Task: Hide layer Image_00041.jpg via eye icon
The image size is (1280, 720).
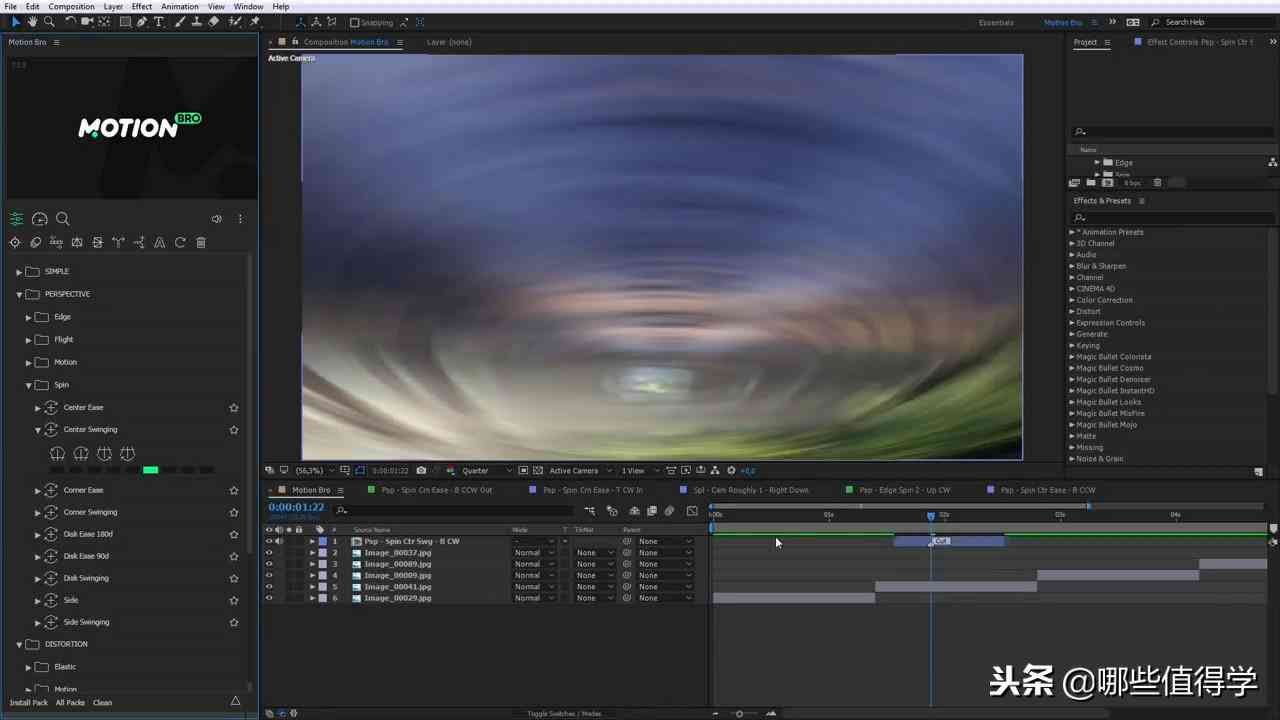Action: (x=268, y=587)
